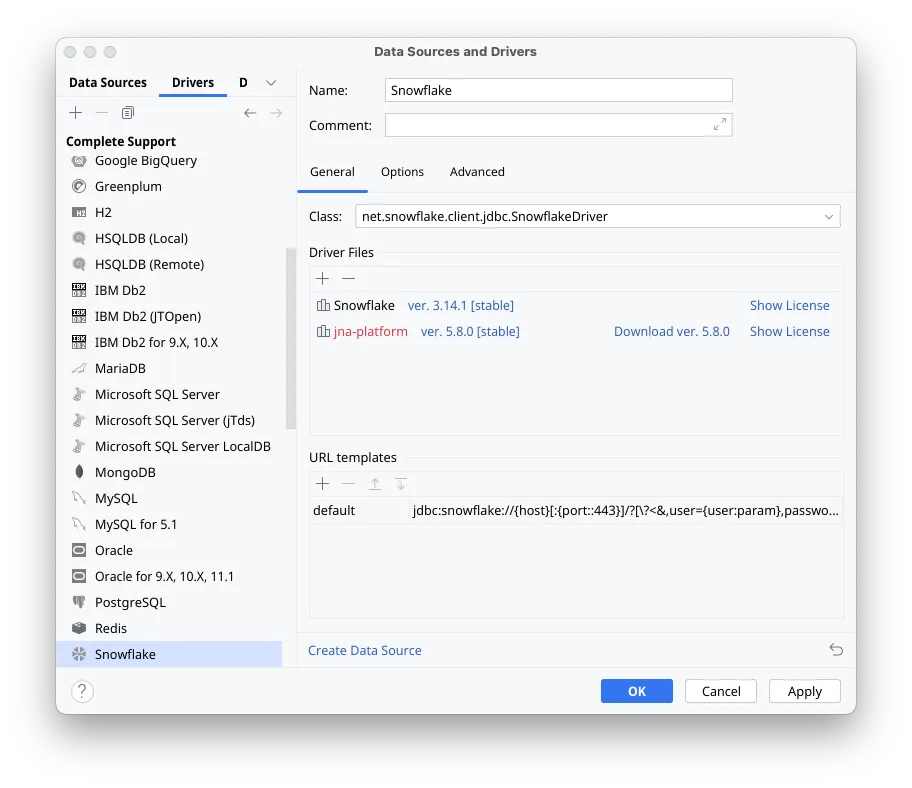912x788 pixels.
Task: Add a driver file with plus icon
Action: (x=322, y=279)
